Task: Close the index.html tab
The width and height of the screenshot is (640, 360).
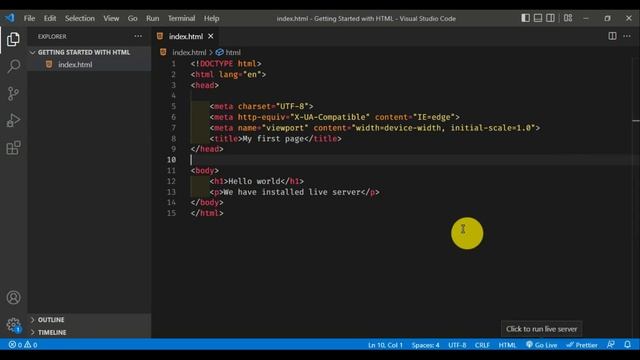Action: click(211, 36)
